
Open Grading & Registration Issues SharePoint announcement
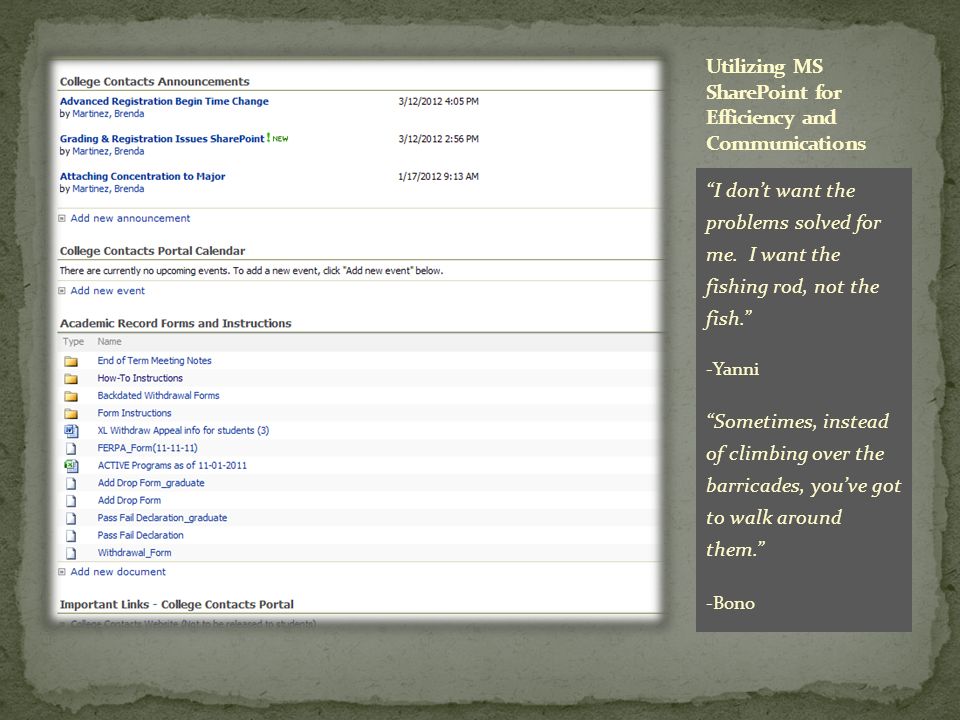tap(162, 138)
